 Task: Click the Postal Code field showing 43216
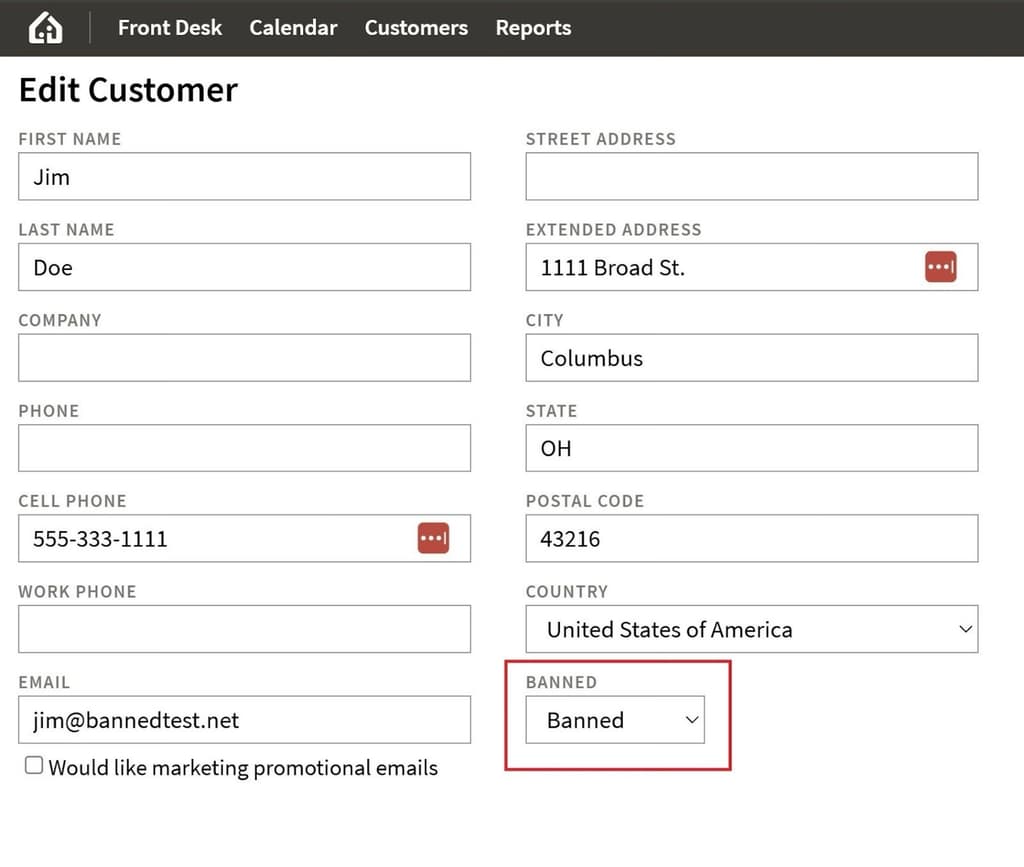click(751, 538)
